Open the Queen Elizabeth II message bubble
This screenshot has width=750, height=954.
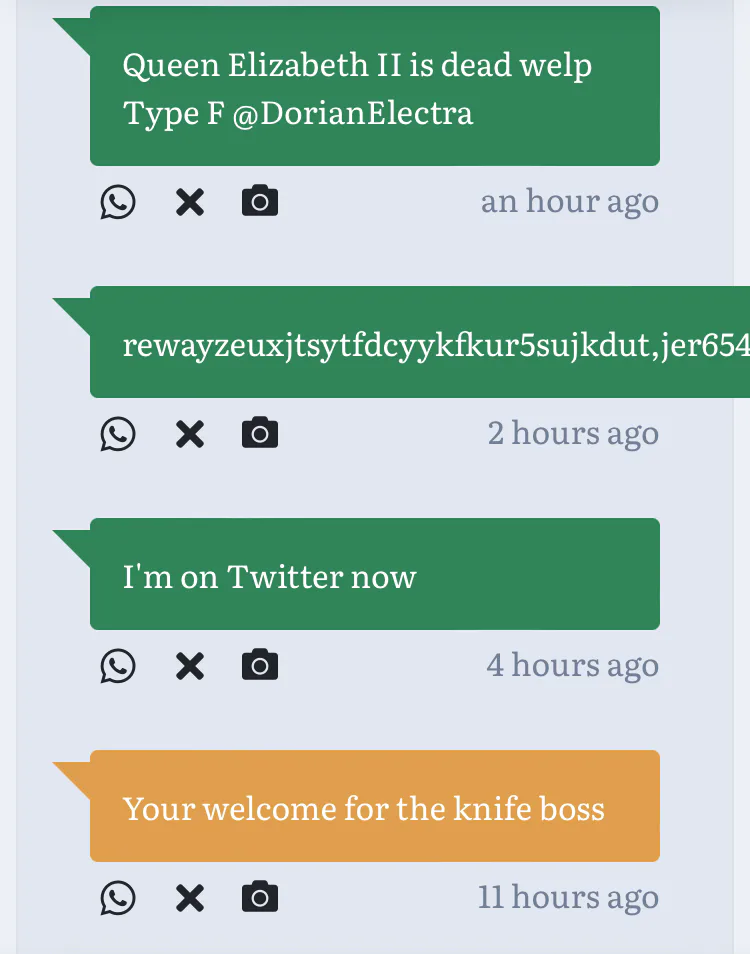coord(374,88)
